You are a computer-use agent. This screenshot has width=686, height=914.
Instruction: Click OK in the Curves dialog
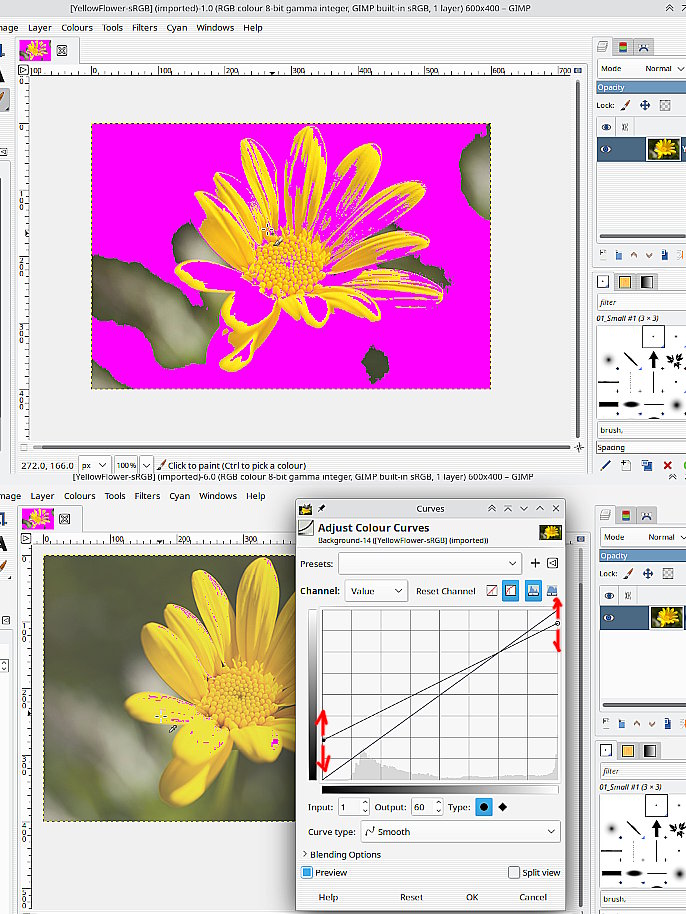[472, 897]
